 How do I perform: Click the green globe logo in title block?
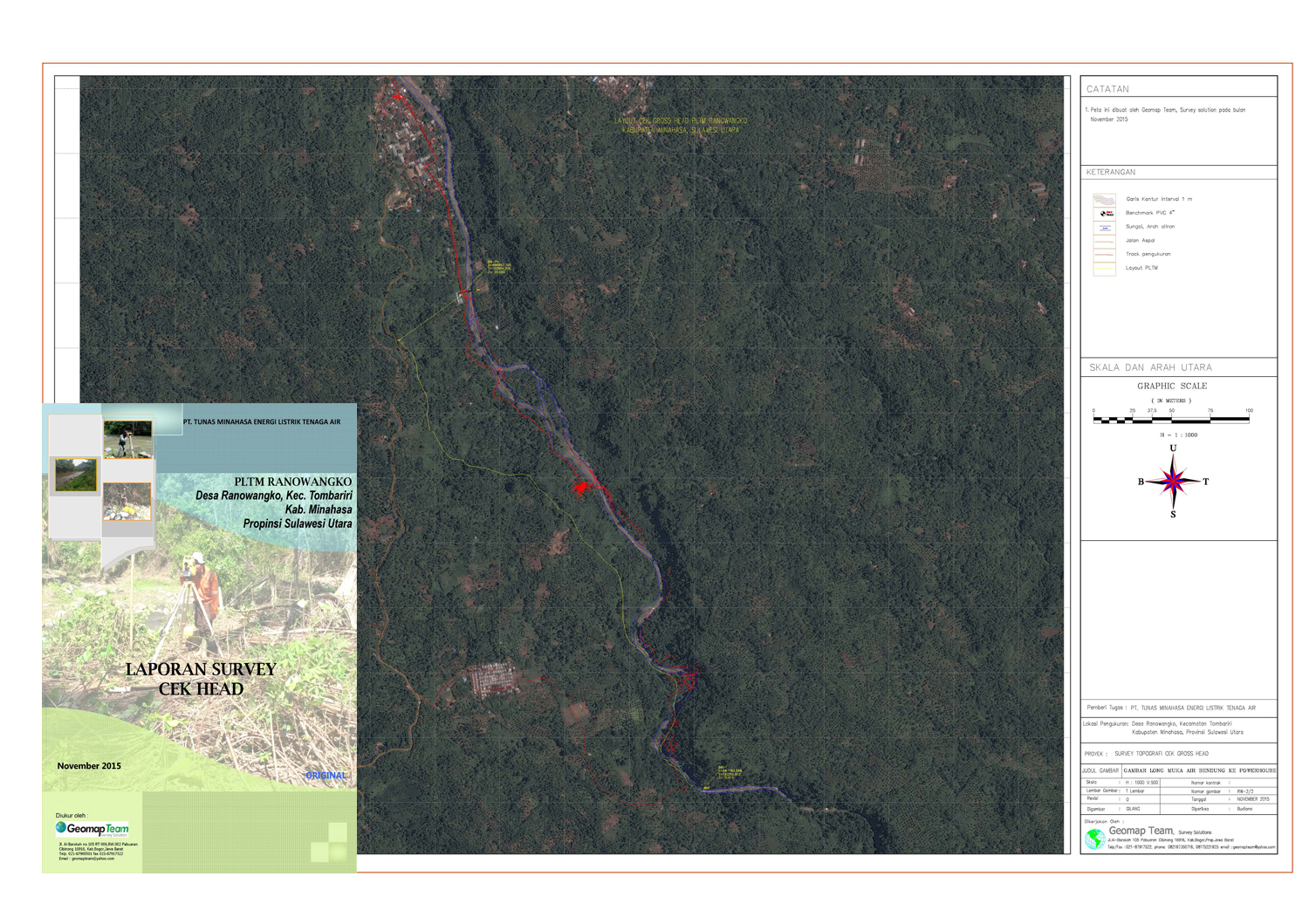pos(1094,839)
